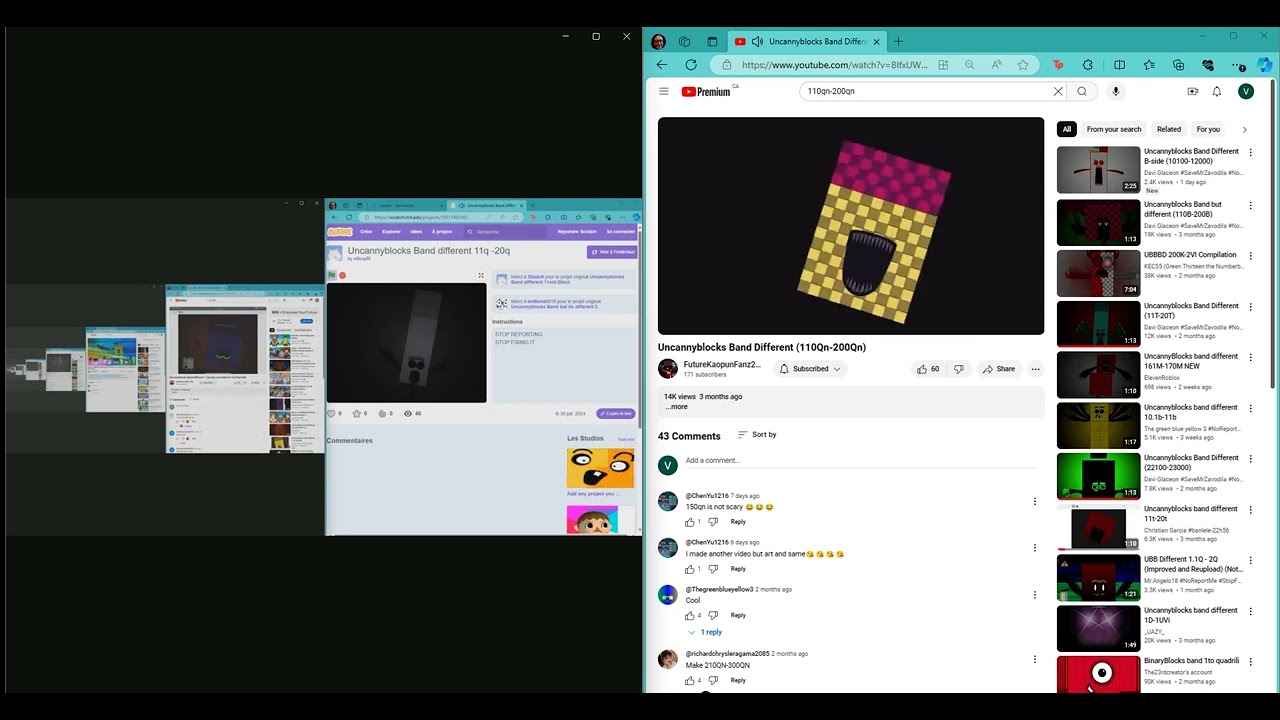The image size is (1280, 720).
Task: Switch to the Uncannyblocks Band browser tab
Action: 807,41
